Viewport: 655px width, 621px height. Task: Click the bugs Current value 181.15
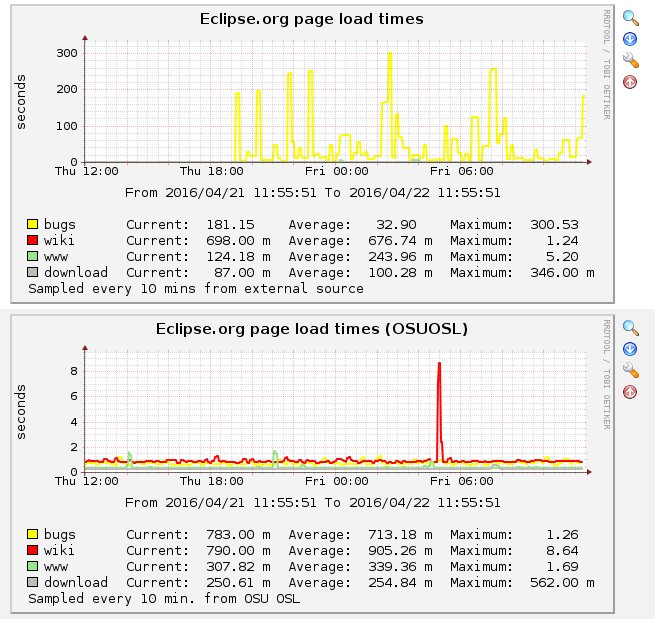[x=230, y=225]
